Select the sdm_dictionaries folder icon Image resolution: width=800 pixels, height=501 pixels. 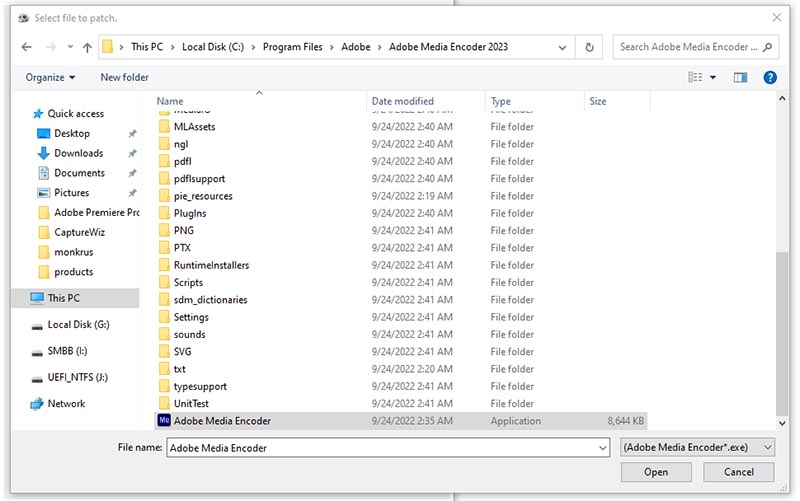pyautogui.click(x=164, y=300)
